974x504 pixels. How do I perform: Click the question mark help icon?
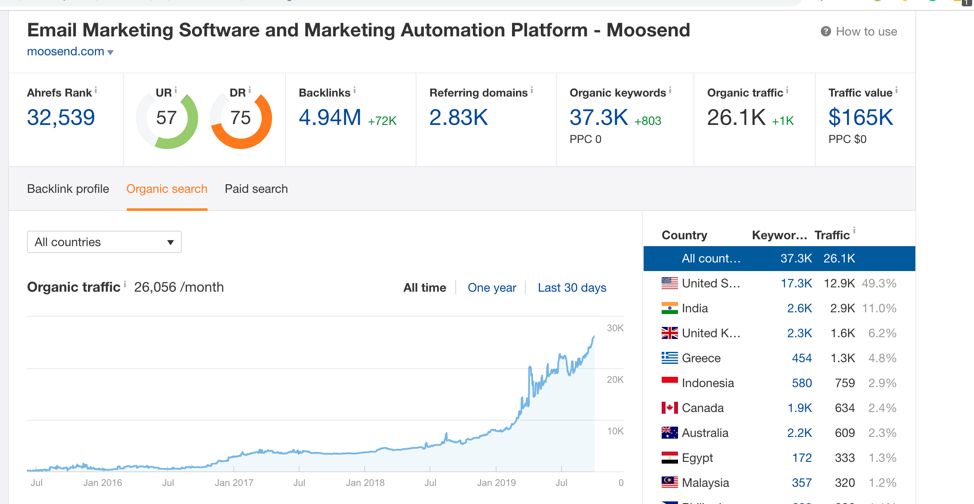[826, 32]
